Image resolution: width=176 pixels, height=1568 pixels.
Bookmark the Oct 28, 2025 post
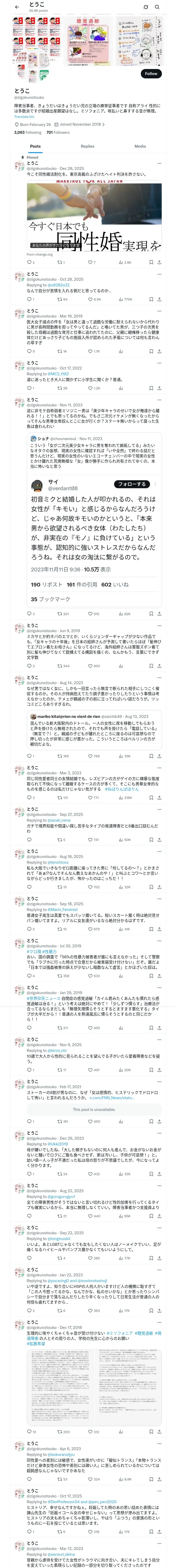(151, 299)
